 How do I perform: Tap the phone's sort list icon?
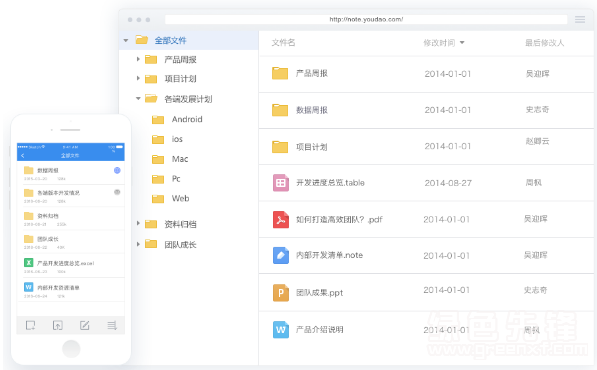(112, 325)
